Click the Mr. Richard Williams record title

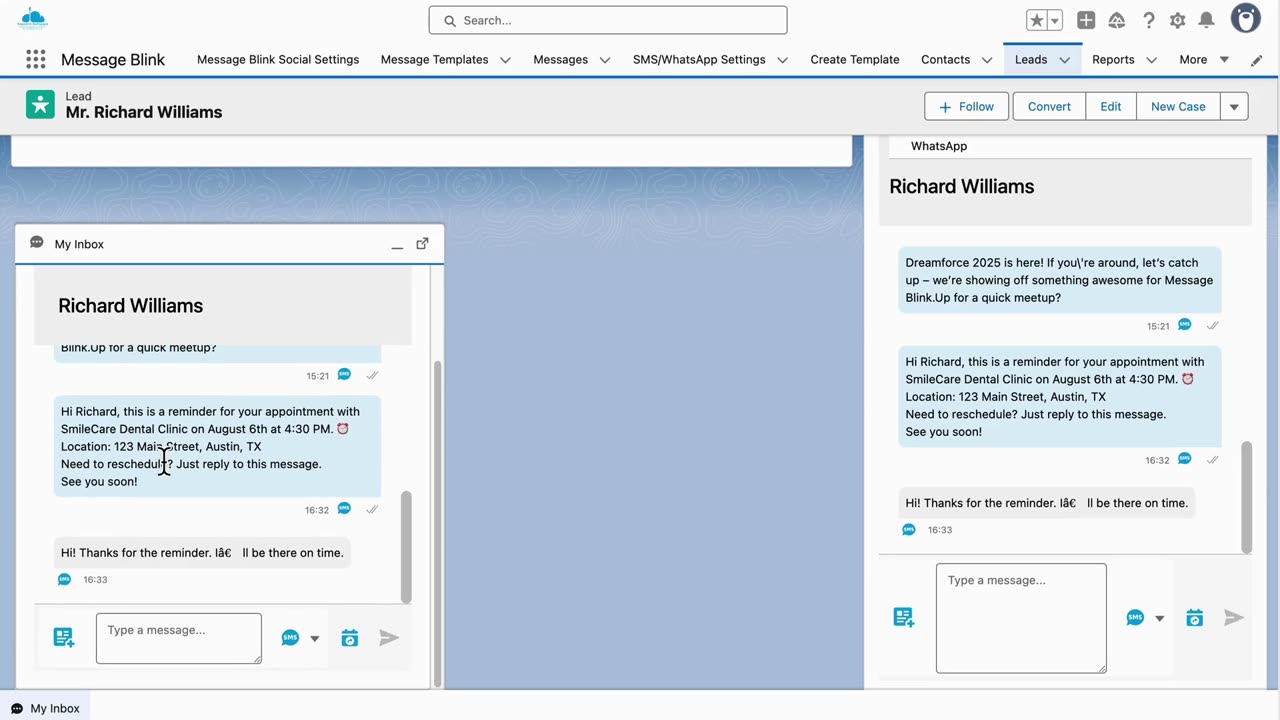coord(144,112)
